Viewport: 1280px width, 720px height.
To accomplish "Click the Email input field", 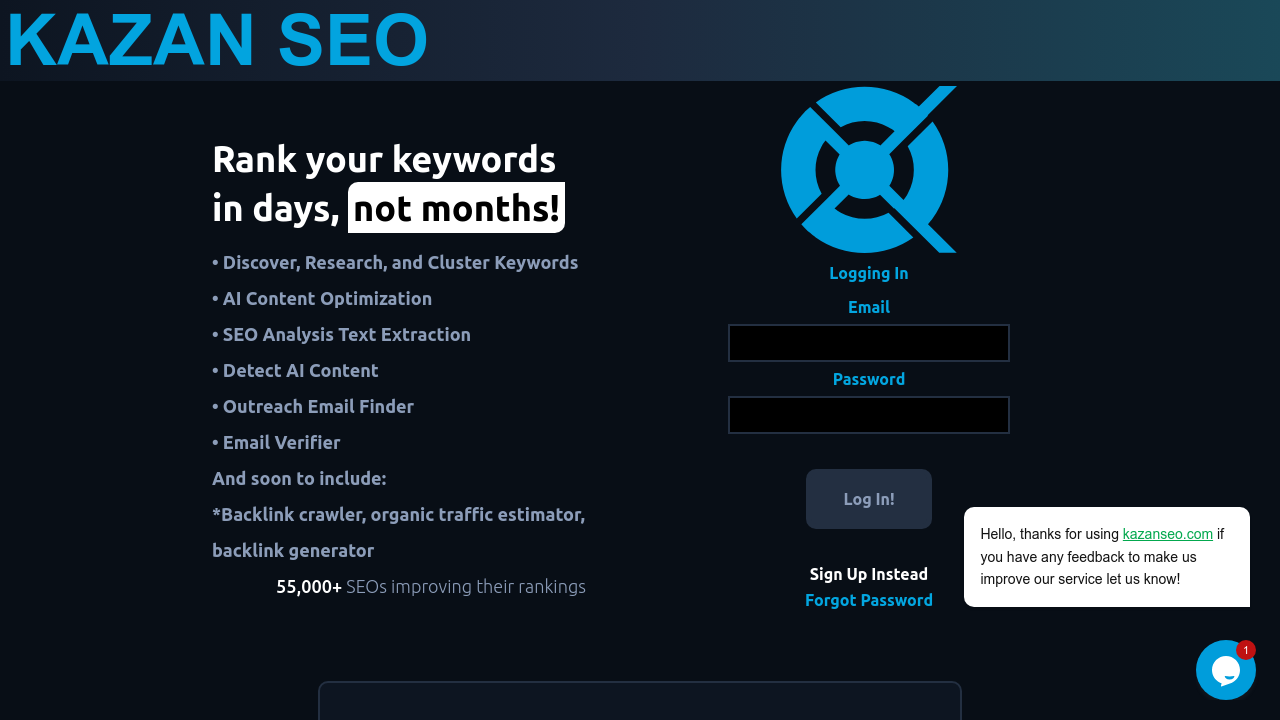I will [868, 342].
